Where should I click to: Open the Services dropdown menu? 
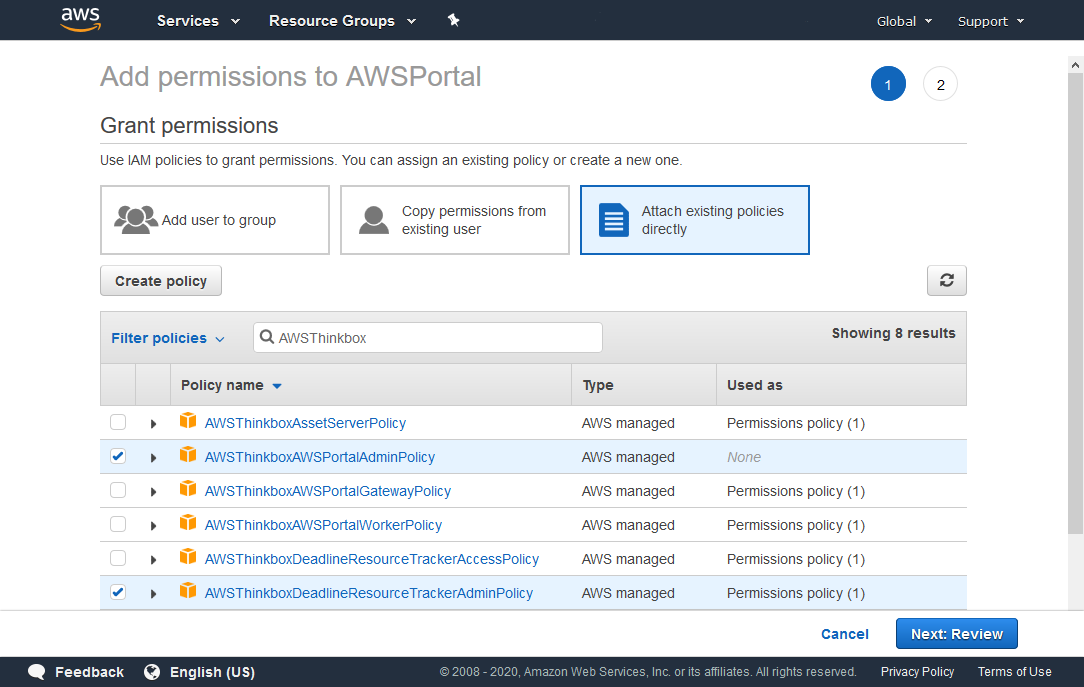point(198,21)
